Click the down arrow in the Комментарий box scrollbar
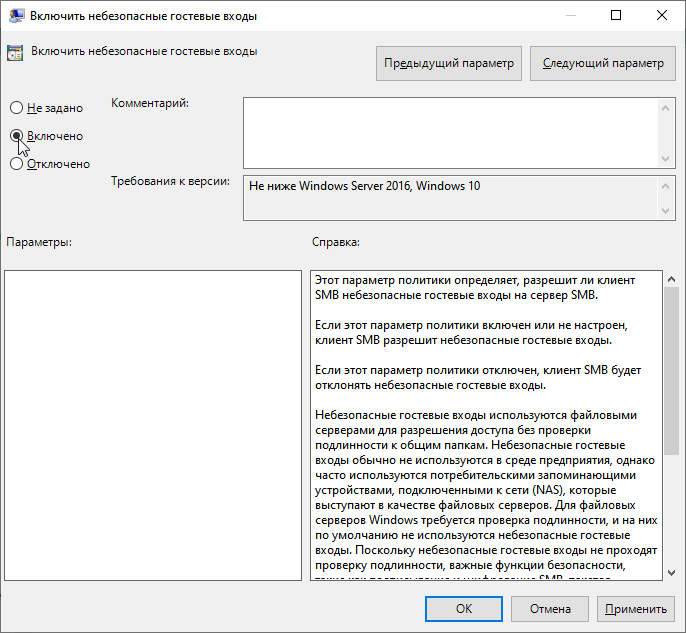Image resolution: width=686 pixels, height=633 pixels. [666, 159]
